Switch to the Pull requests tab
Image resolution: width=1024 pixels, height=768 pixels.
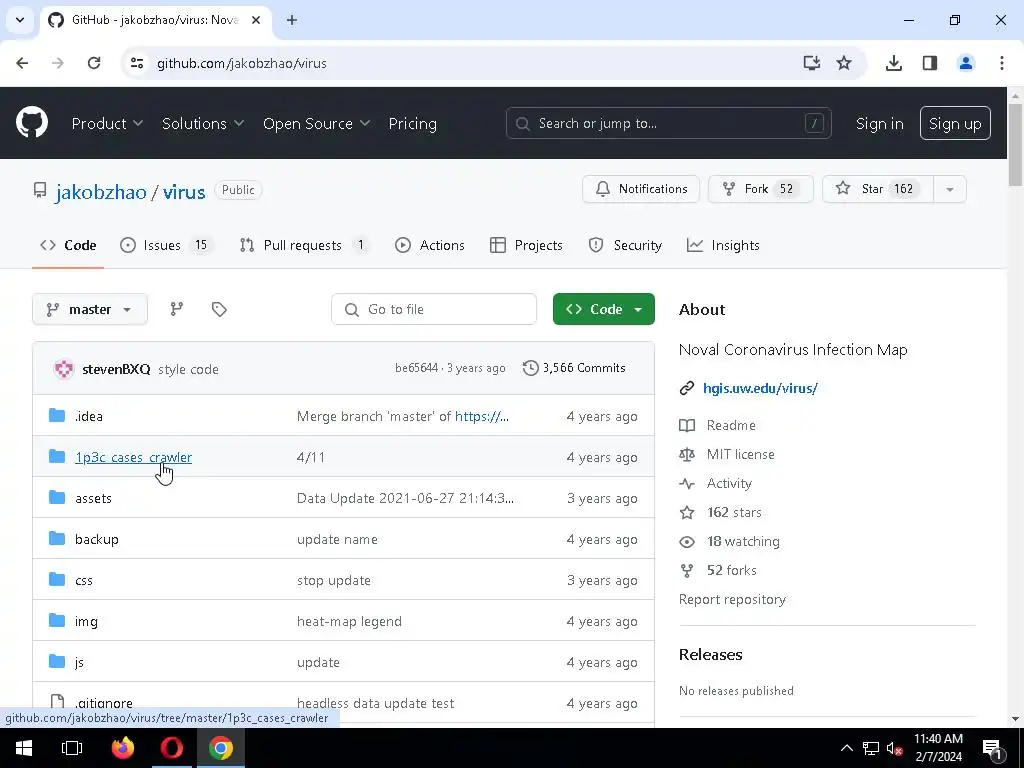click(x=304, y=246)
